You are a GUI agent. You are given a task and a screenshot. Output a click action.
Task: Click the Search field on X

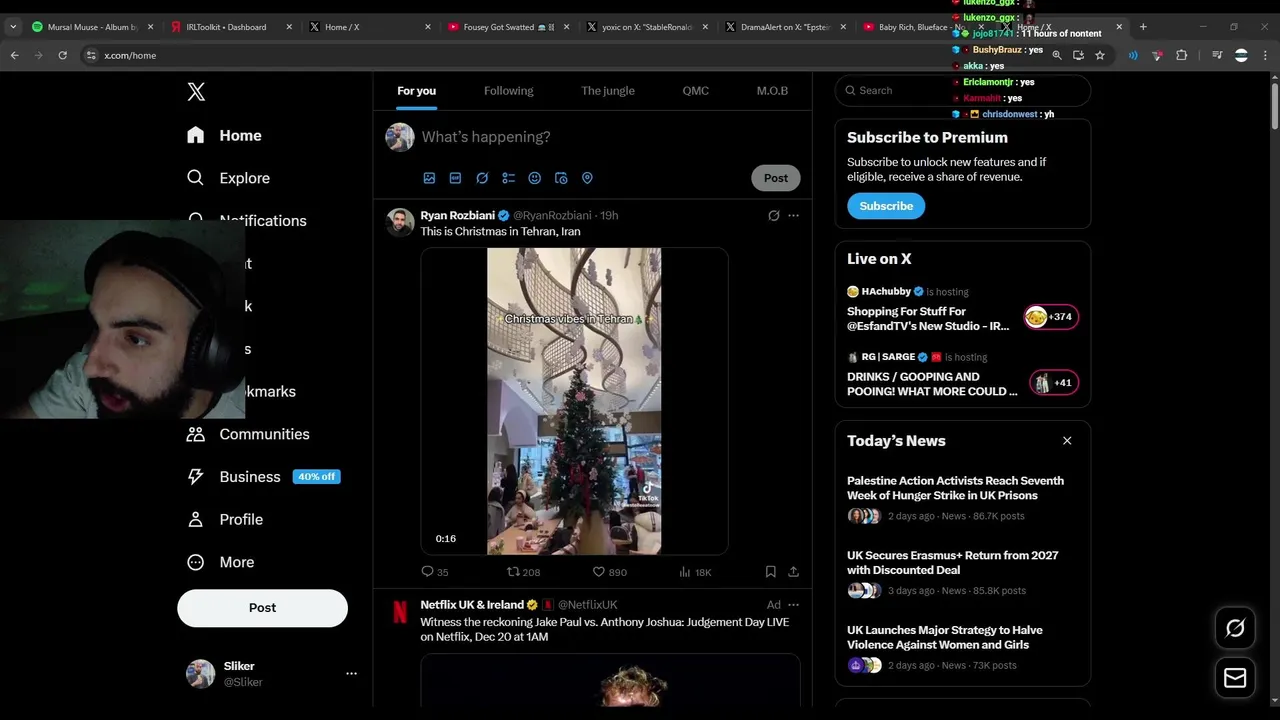(x=963, y=91)
